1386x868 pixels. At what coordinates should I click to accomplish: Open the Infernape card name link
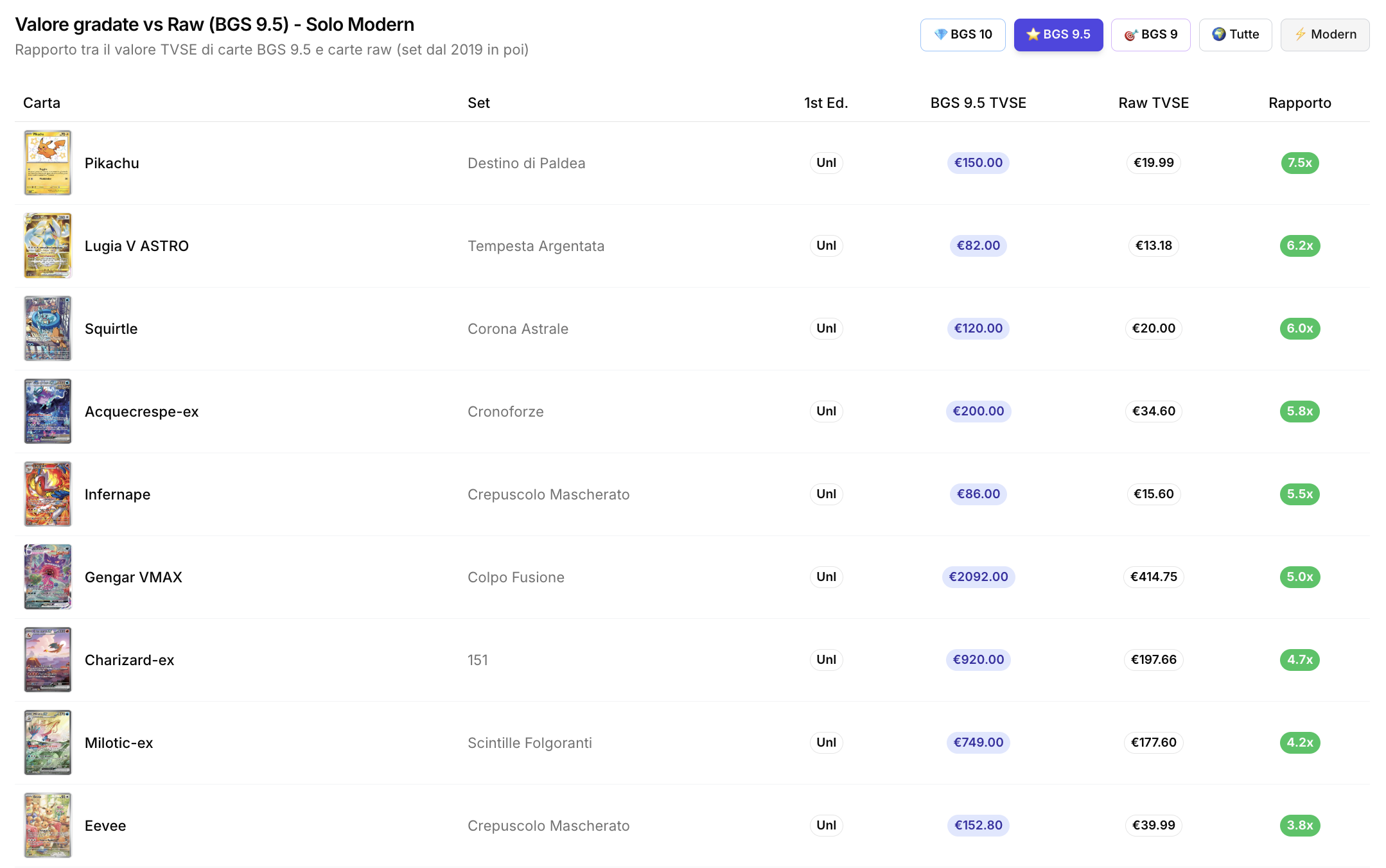(x=118, y=494)
